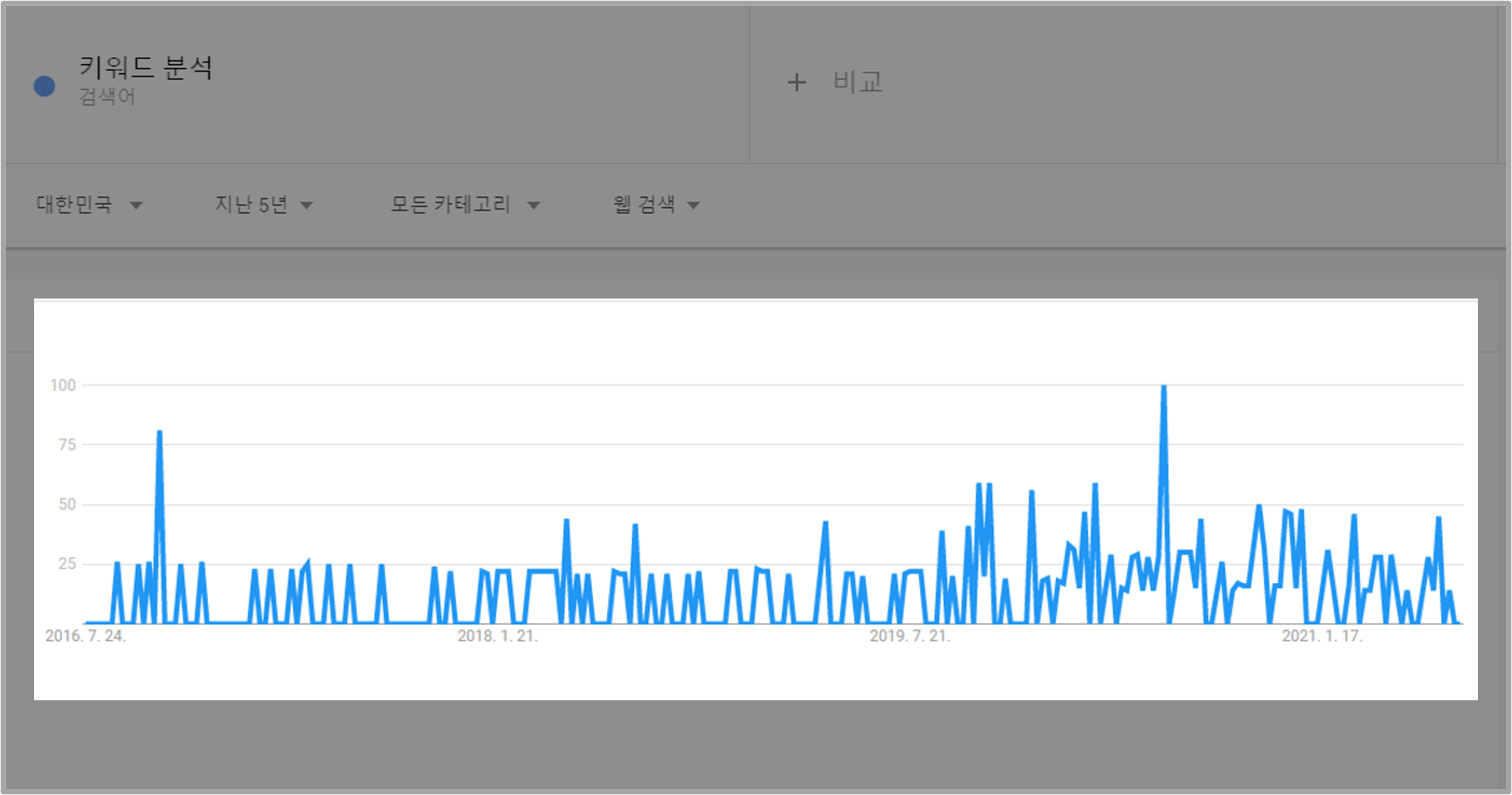Open the 모든 카테고리 category filter

(x=452, y=204)
